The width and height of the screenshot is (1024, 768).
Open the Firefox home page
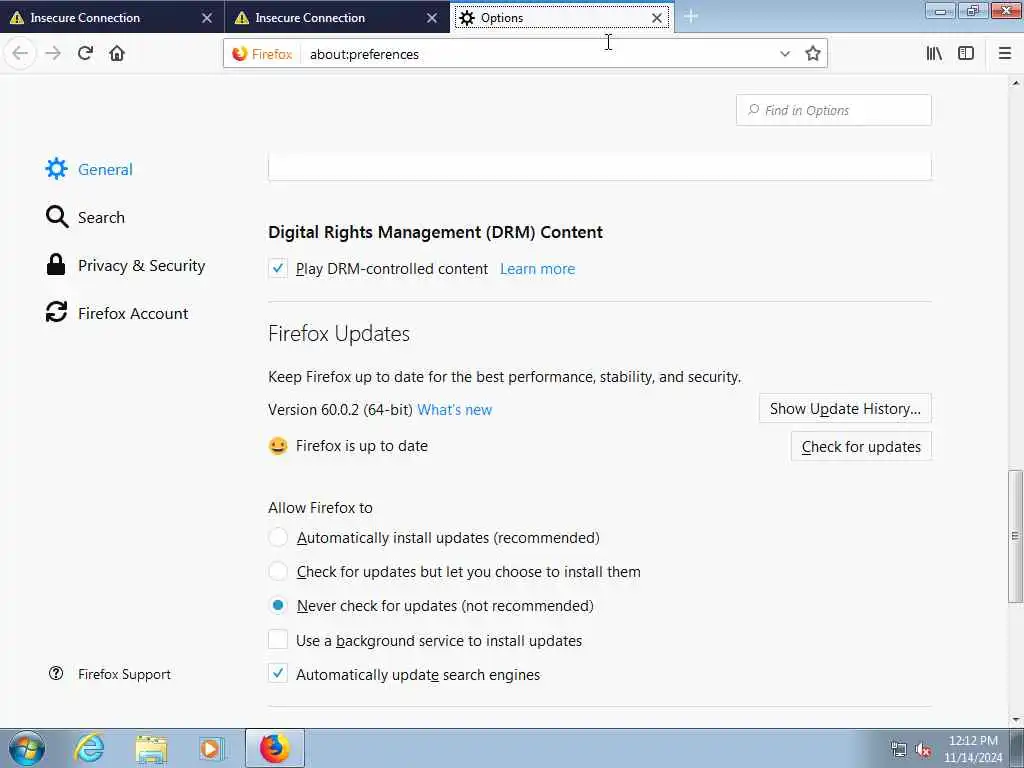click(x=117, y=54)
